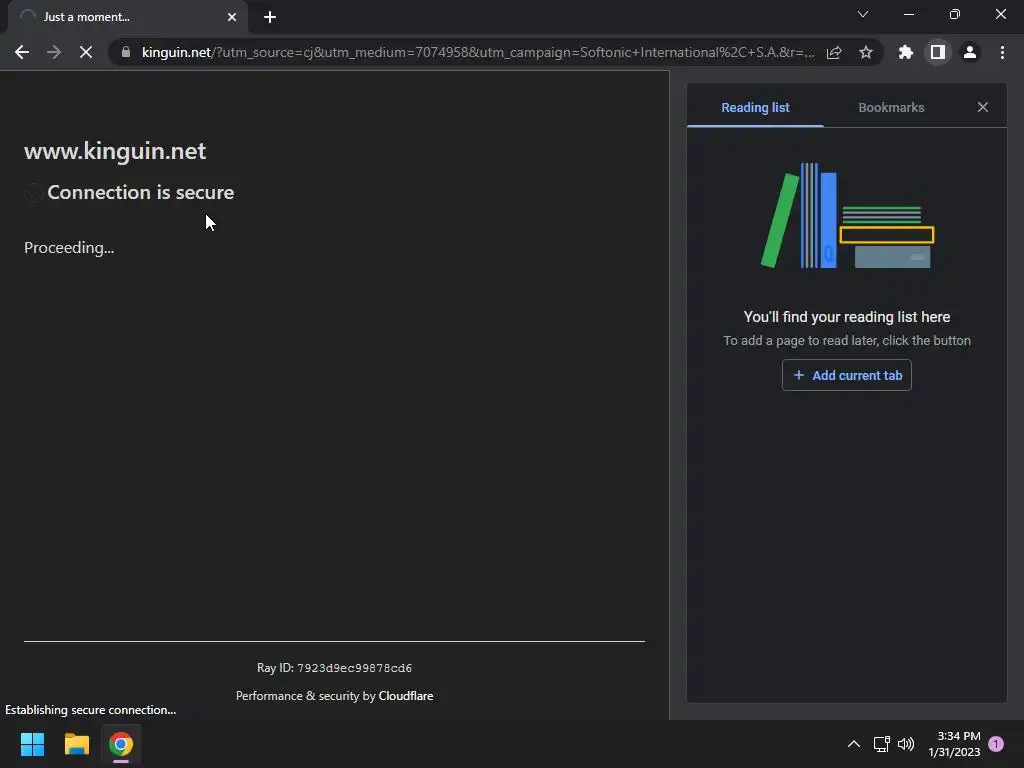
Task: Click the Chrome taskbar icon
Action: click(121, 744)
